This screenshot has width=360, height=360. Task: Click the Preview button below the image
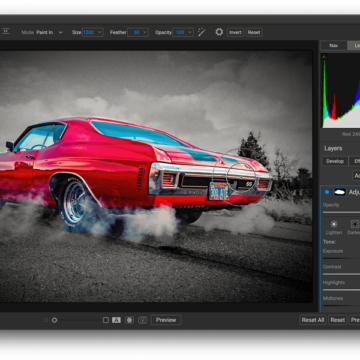[166, 320]
